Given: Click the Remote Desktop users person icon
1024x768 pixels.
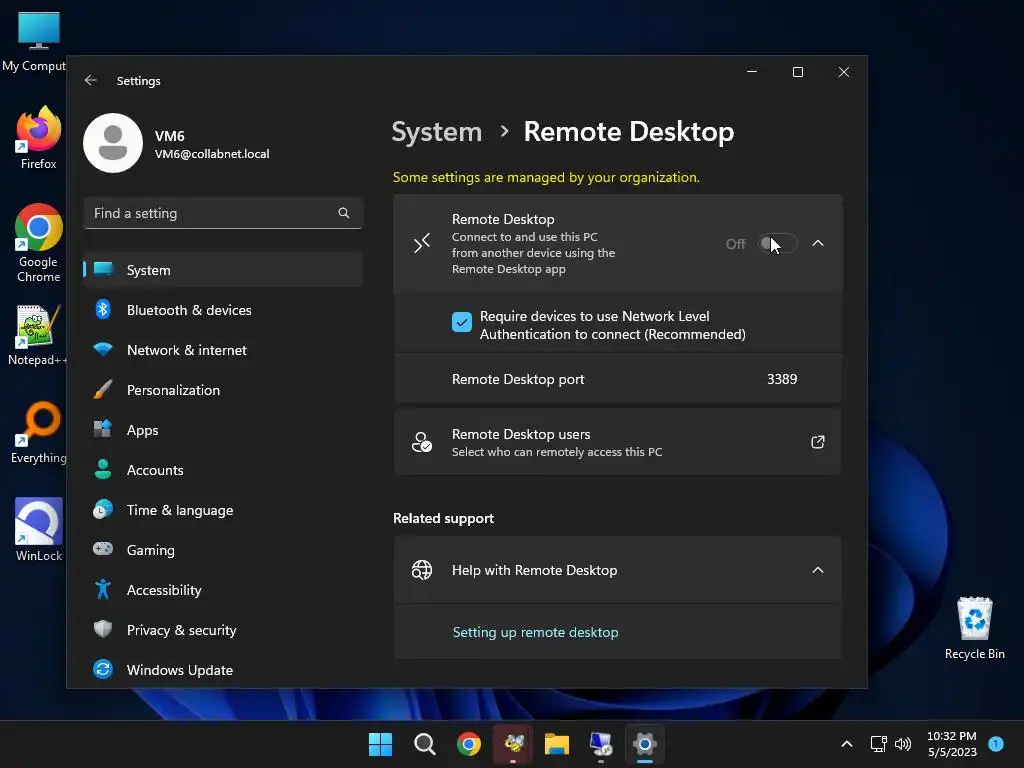Looking at the screenshot, I should click(x=422, y=442).
